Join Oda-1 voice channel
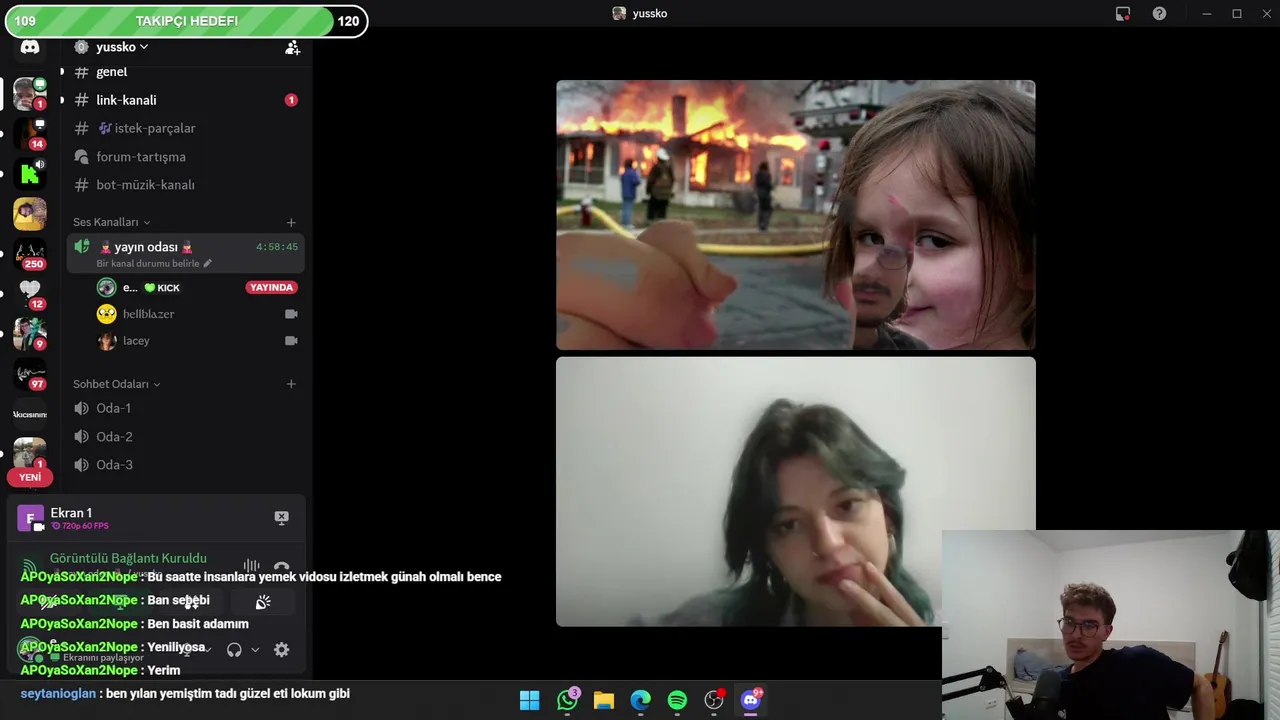This screenshot has height=720, width=1280. point(186,408)
